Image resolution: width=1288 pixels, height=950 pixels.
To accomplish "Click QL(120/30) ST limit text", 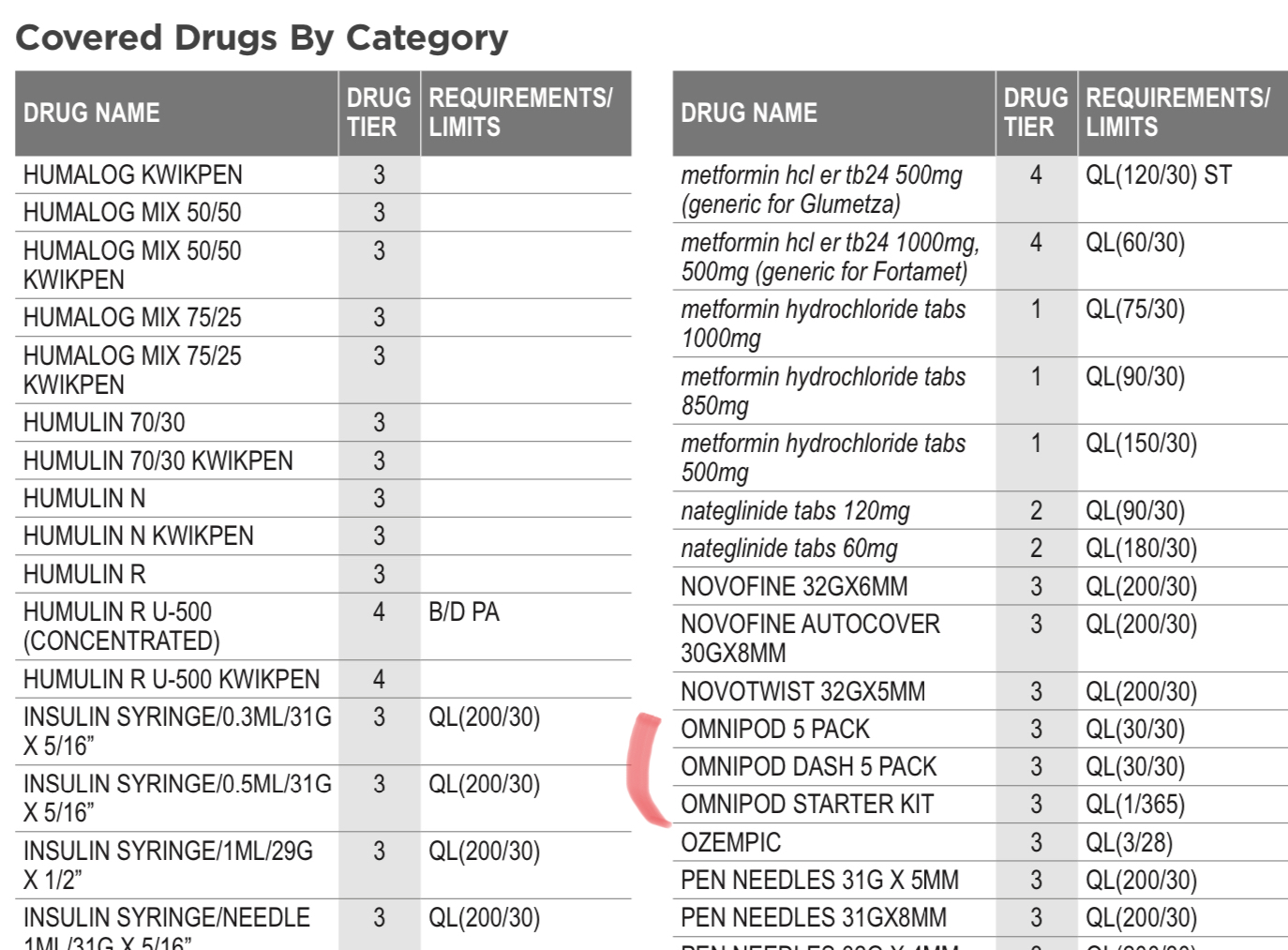I will (1159, 175).
